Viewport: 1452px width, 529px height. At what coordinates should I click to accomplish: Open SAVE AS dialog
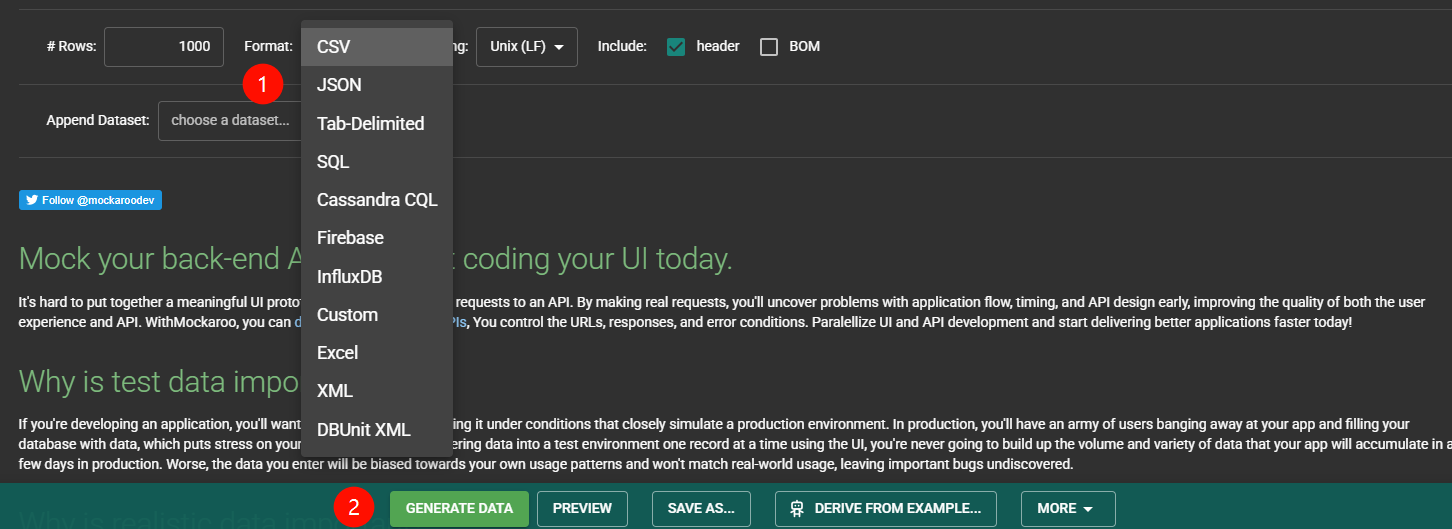coord(701,508)
